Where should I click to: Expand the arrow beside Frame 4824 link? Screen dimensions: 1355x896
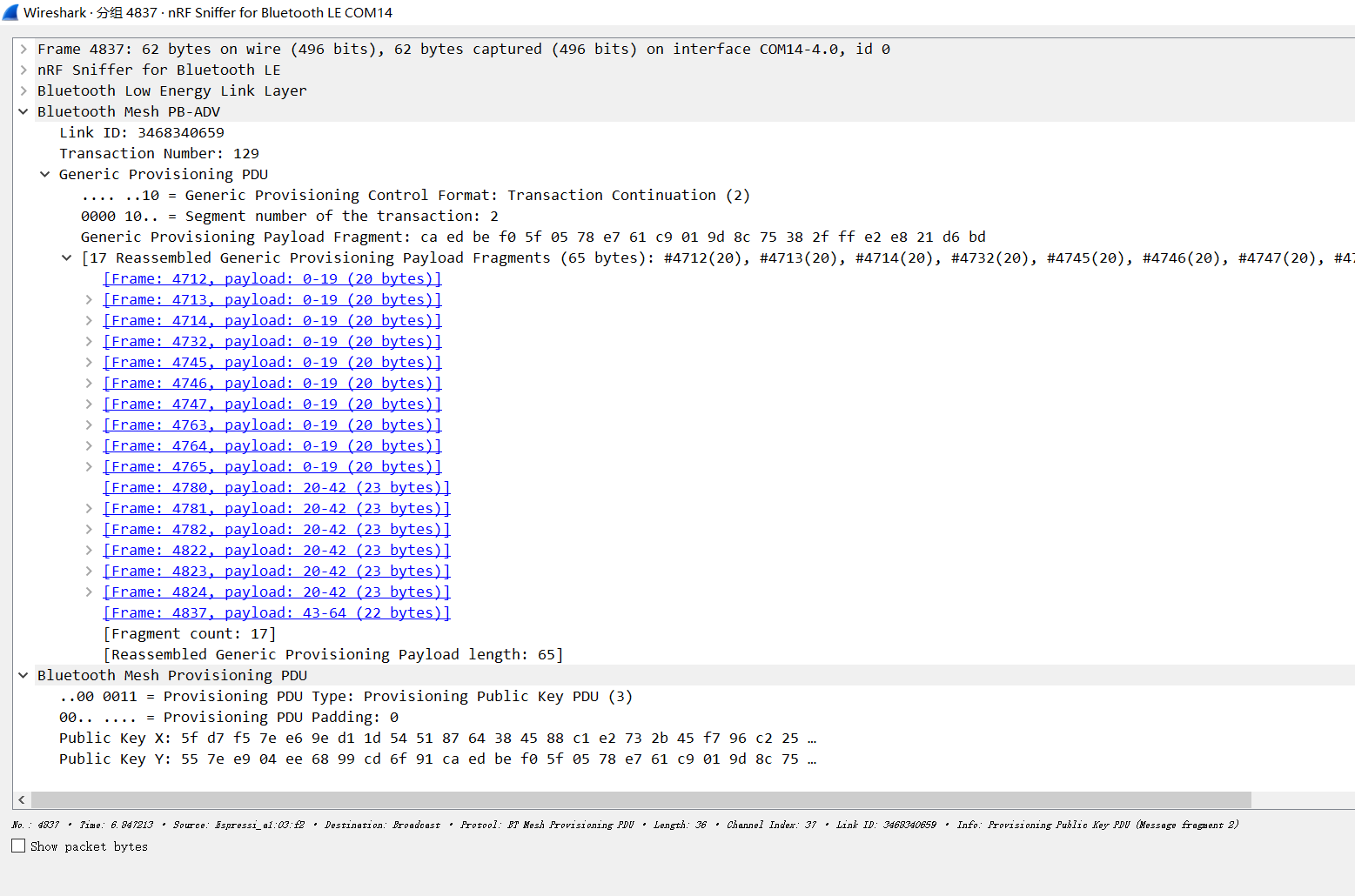[x=89, y=592]
